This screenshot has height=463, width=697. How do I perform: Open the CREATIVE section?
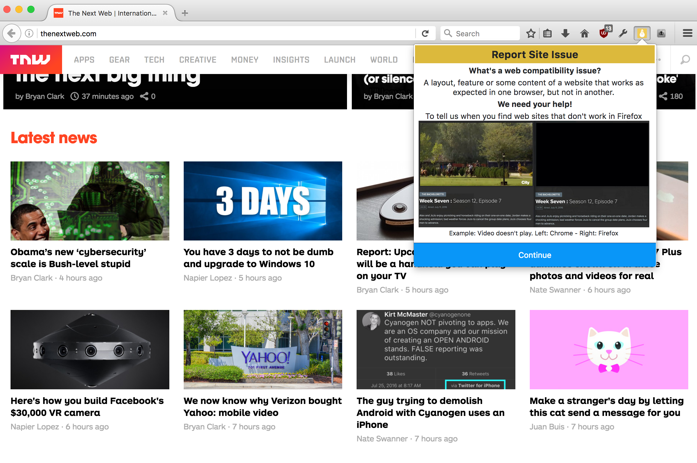[198, 60]
